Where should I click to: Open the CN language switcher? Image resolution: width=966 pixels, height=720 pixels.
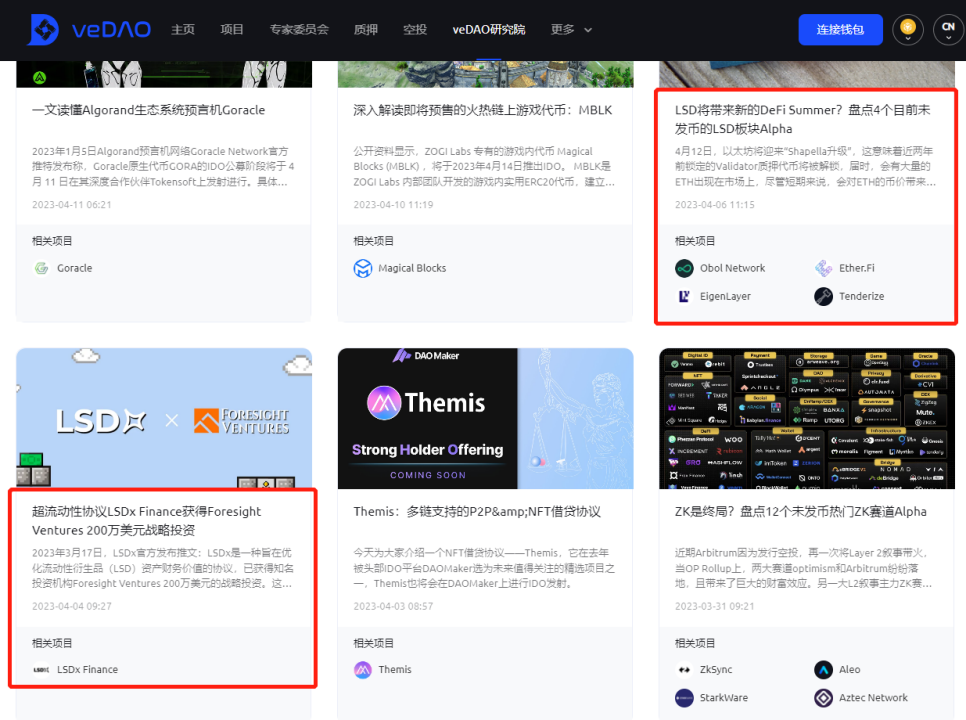tap(948, 30)
